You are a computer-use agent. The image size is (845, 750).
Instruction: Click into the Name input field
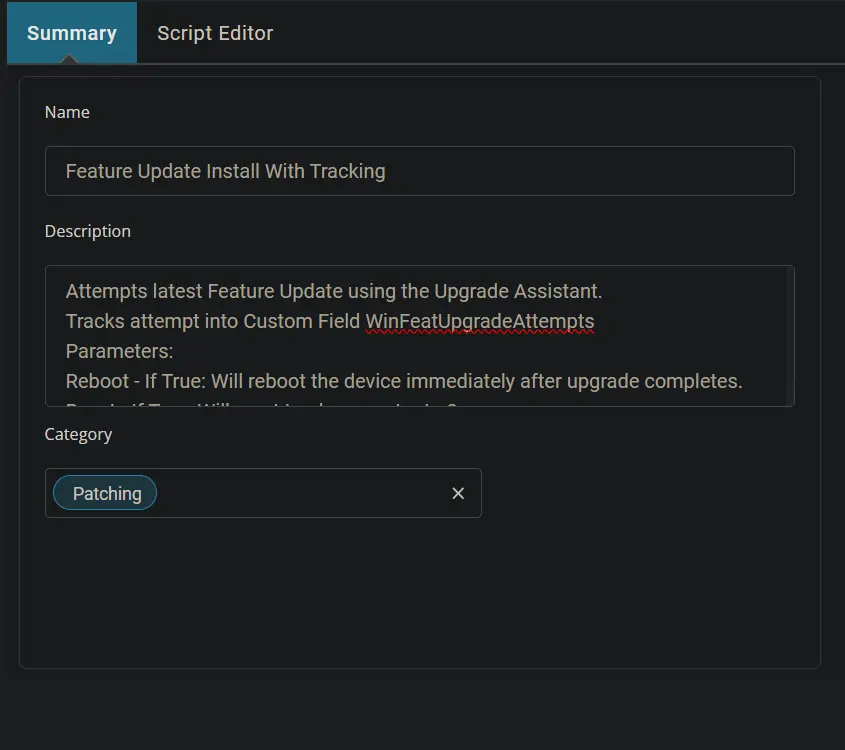[x=420, y=171]
